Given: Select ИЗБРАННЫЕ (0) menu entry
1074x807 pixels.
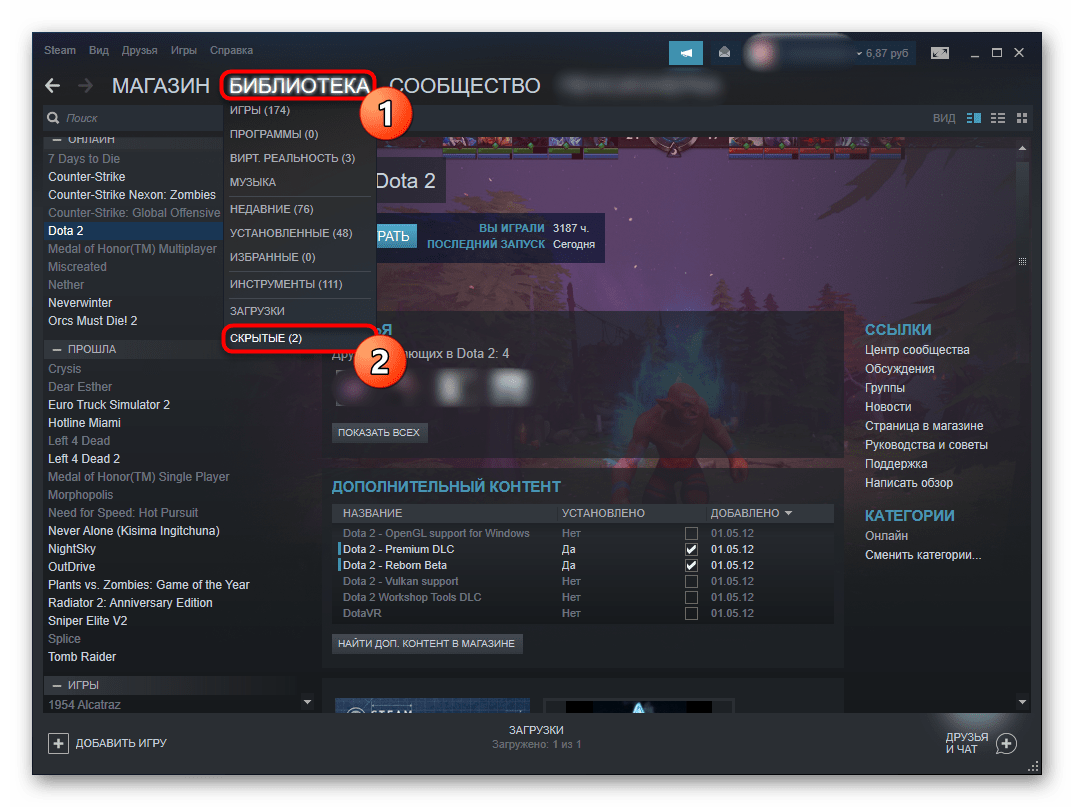Looking at the screenshot, I should 273,257.
